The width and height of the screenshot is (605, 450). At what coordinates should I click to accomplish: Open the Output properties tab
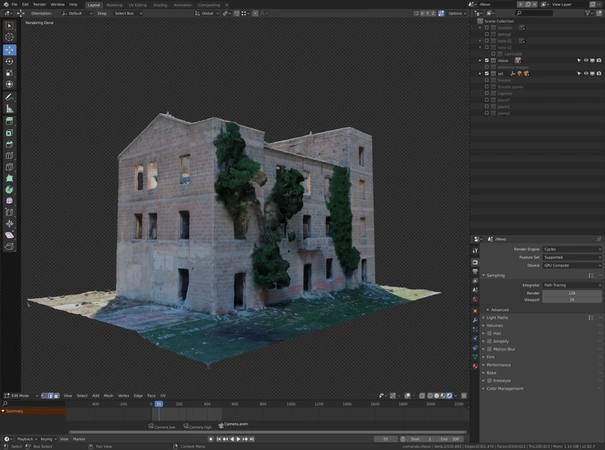[x=475, y=271]
